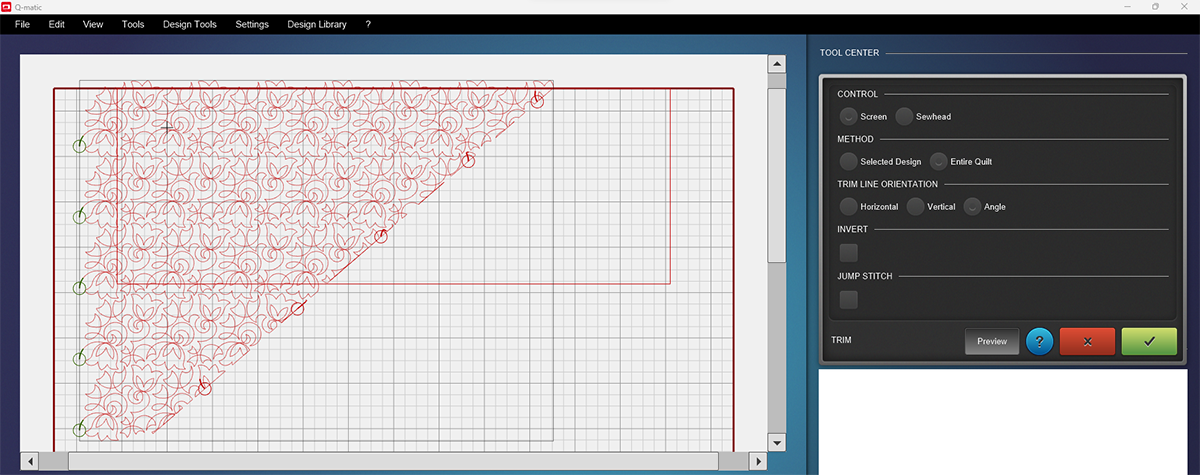Image resolution: width=1200 pixels, height=475 pixels.
Task: Open trim help with blue question icon
Action: (1040, 341)
